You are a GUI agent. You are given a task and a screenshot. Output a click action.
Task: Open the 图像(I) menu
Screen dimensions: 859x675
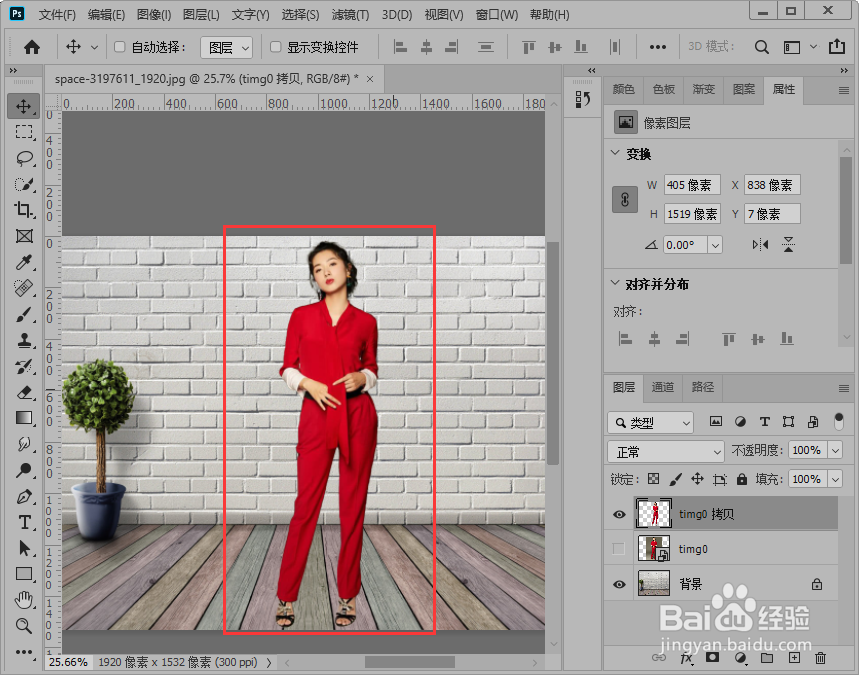click(154, 15)
